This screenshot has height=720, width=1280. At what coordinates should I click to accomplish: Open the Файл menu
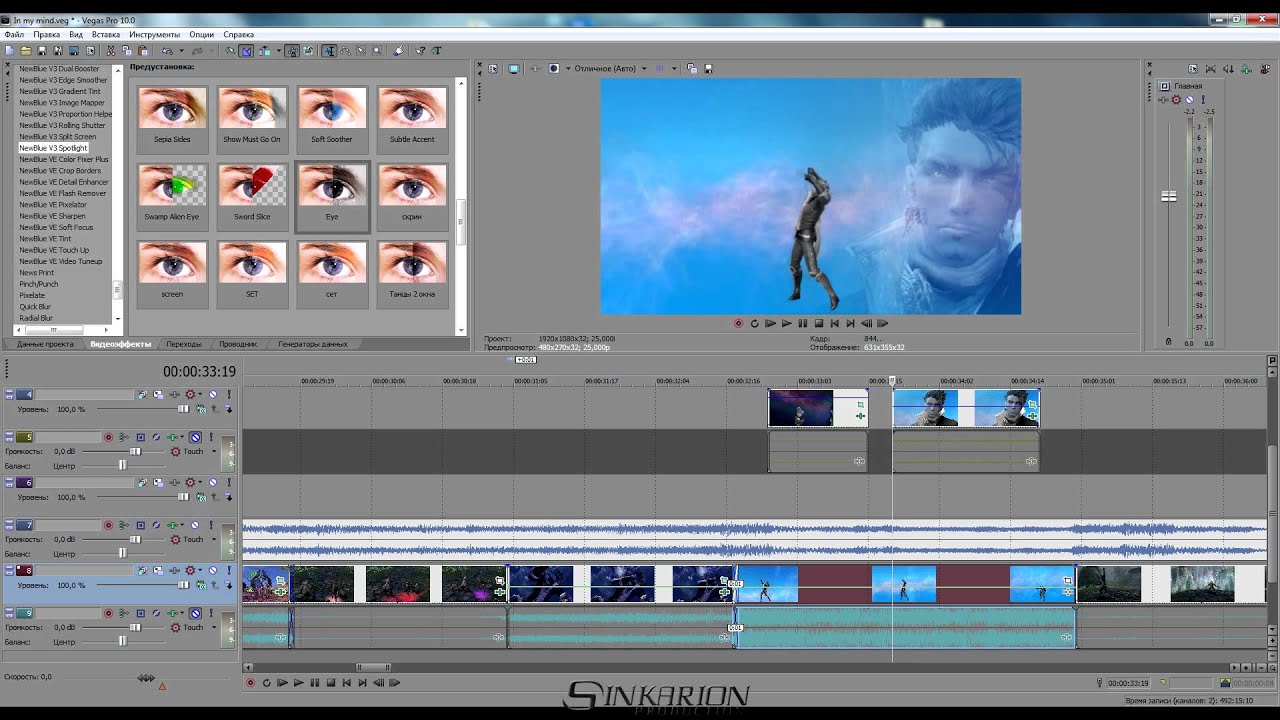14,34
